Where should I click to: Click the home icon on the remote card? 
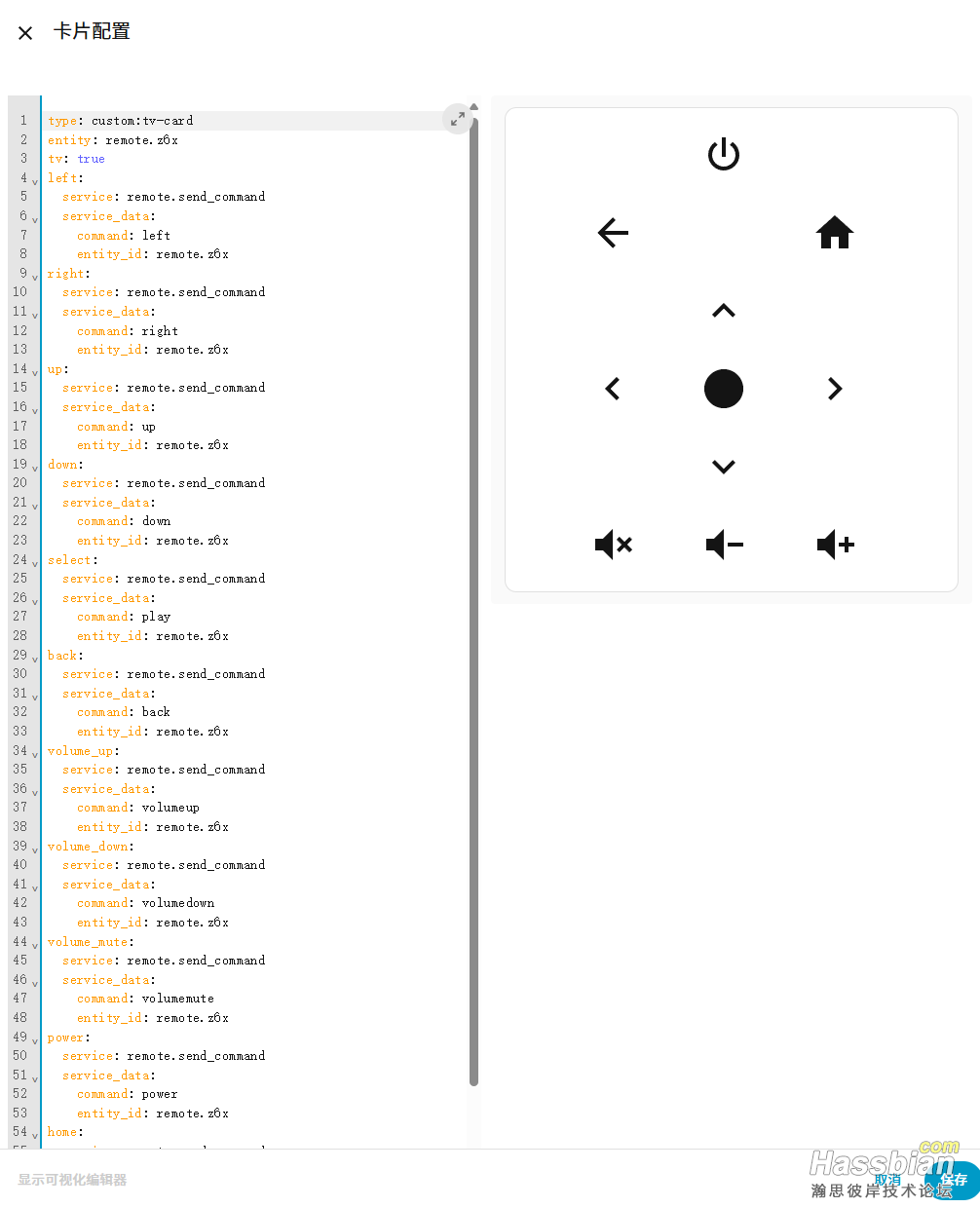tap(834, 233)
